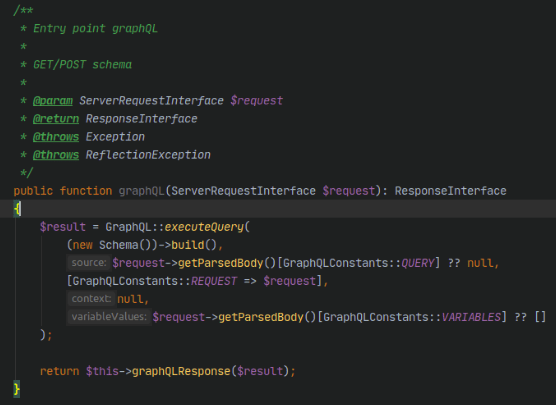Click the "variableValues:" inlay hint

click(x=109, y=317)
